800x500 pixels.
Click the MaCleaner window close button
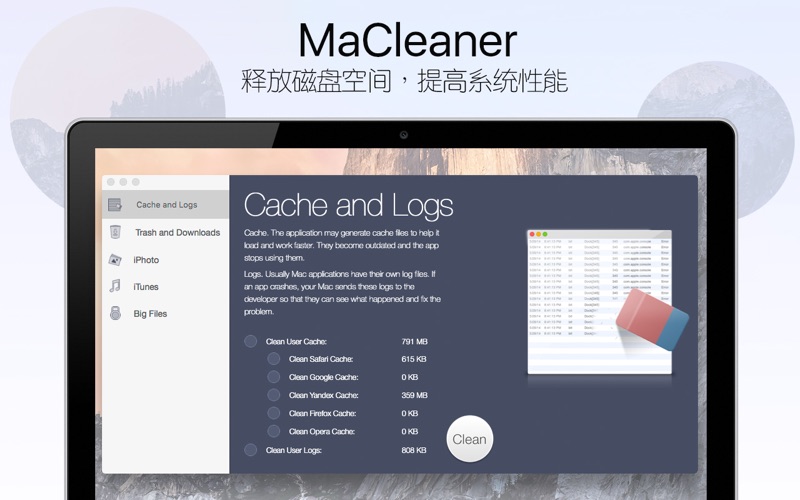click(111, 182)
